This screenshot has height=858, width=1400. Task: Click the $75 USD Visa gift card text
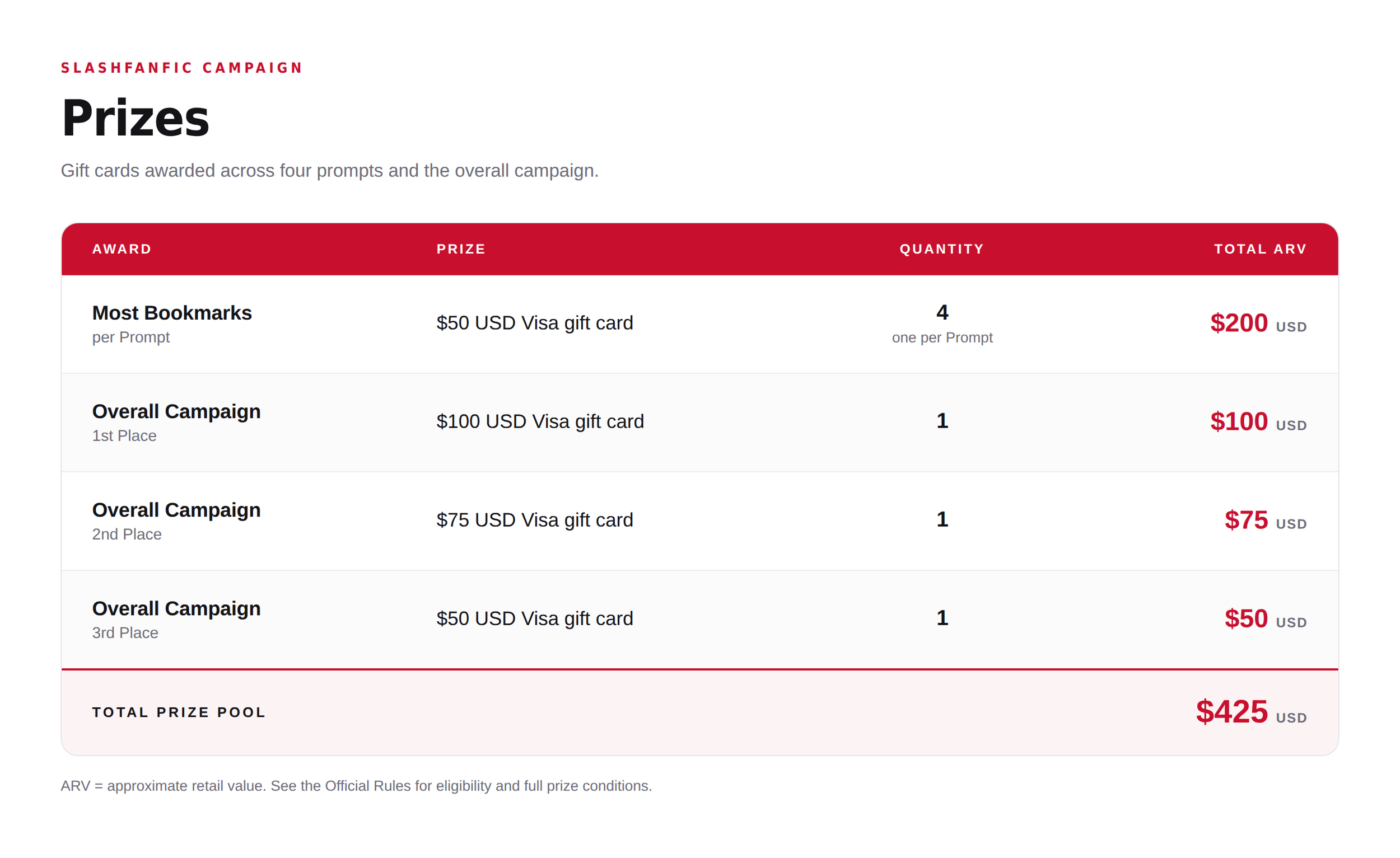[x=534, y=519]
